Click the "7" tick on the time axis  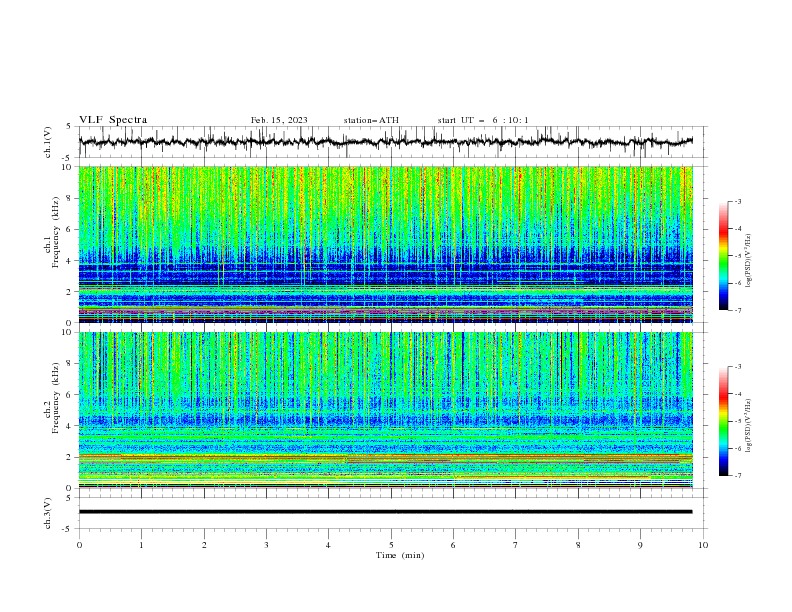click(x=516, y=545)
